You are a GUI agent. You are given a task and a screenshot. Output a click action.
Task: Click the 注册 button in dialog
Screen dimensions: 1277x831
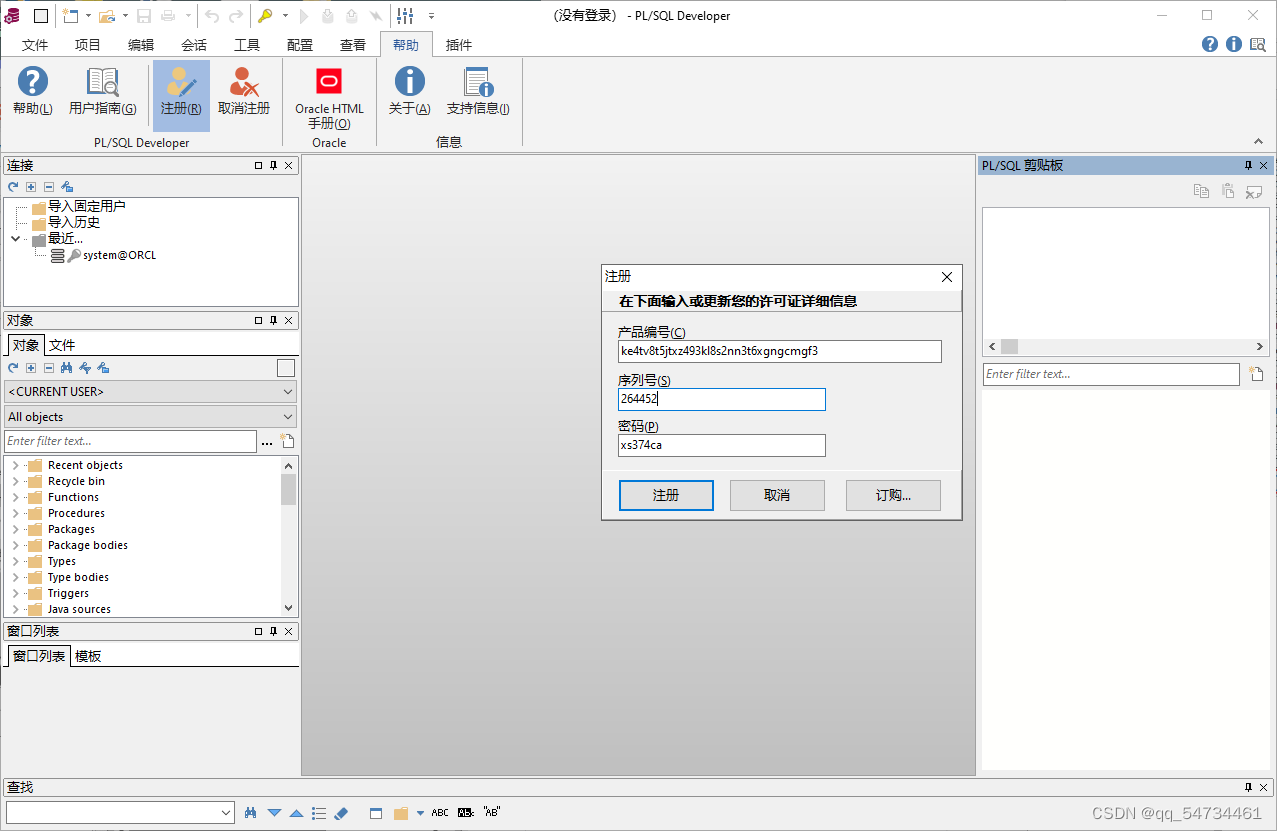(666, 495)
